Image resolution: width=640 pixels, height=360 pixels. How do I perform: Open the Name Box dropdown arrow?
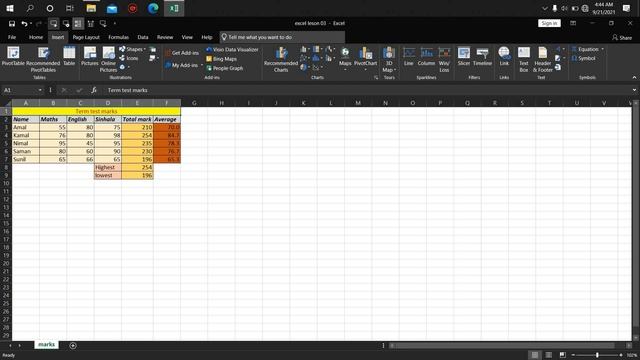click(x=40, y=90)
